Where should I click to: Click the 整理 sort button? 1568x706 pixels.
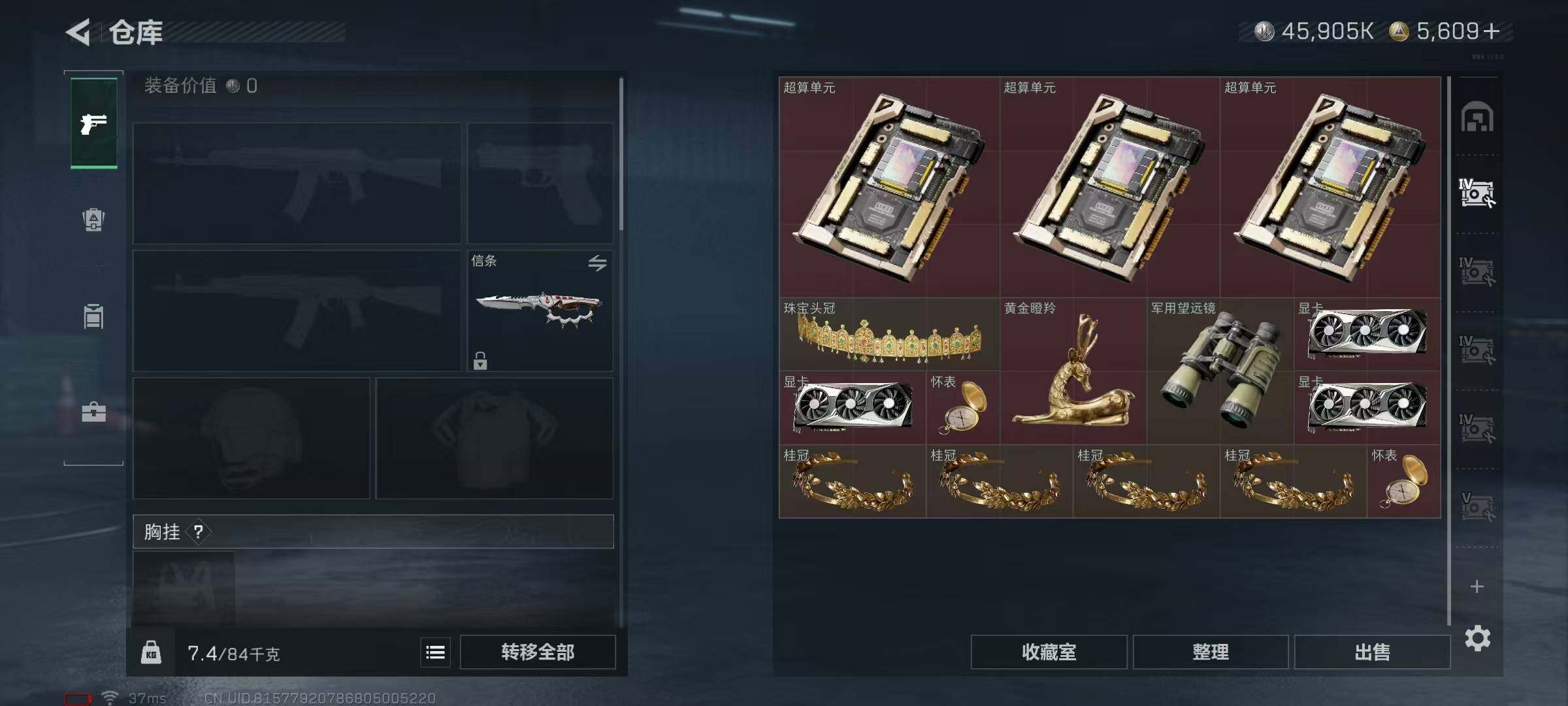click(x=1211, y=652)
